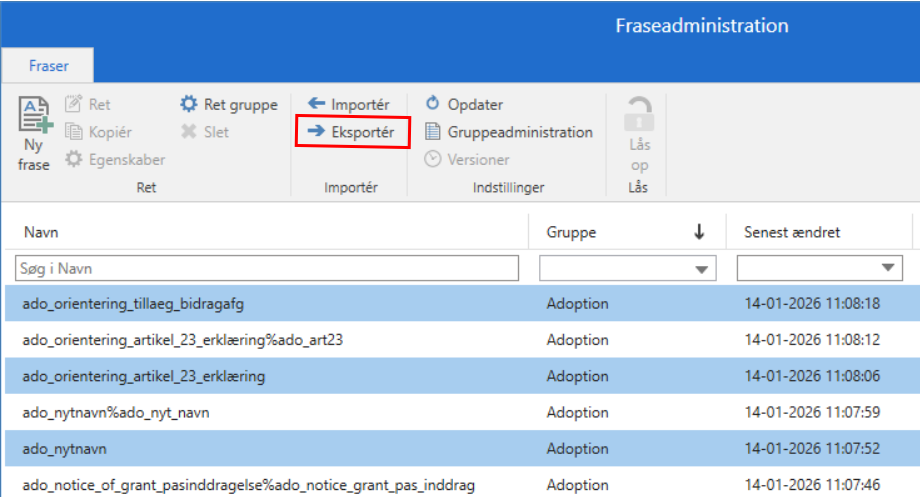The image size is (920, 497).
Task: Select row ado_orientering_tillaeg_bidragafg
Action: tap(462, 303)
